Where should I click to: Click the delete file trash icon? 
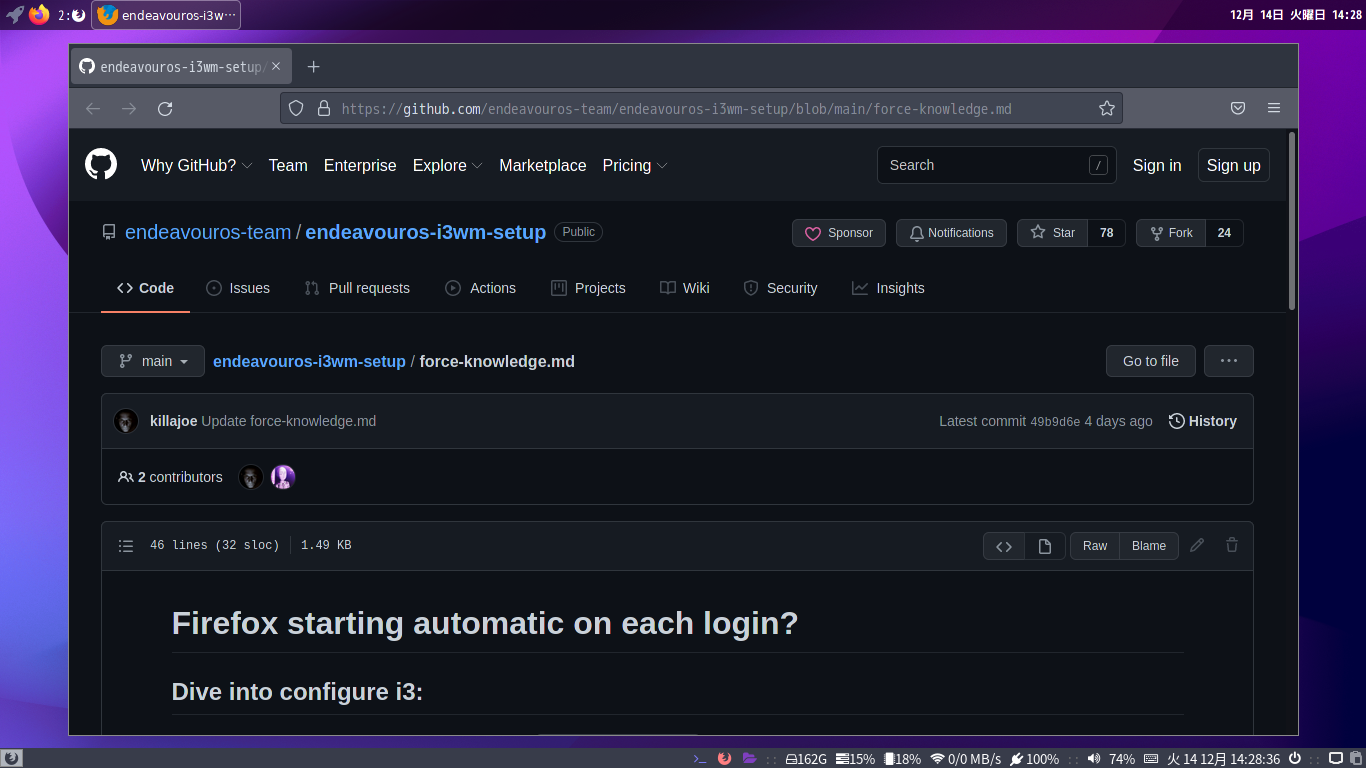tap(1232, 545)
